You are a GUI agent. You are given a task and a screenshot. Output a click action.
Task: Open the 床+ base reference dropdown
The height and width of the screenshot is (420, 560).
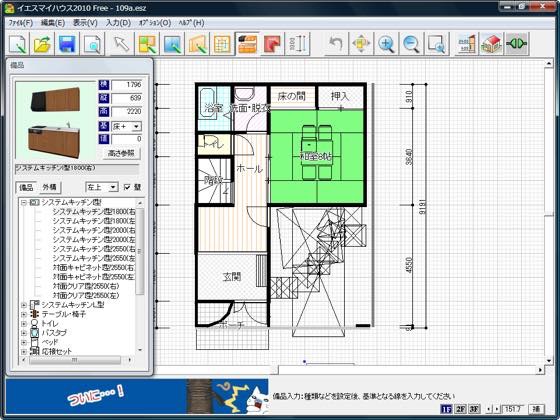pos(136,126)
